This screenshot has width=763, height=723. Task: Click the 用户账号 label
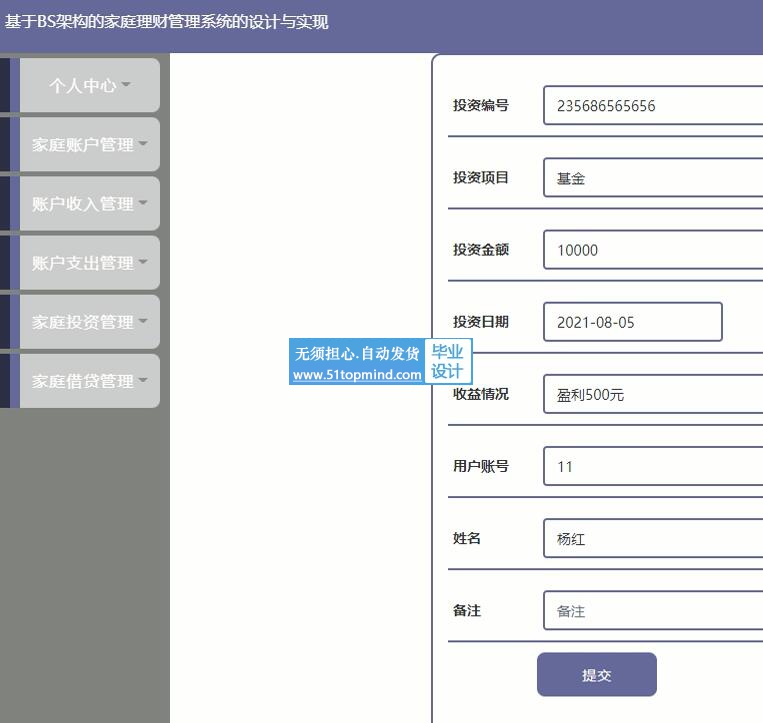(481, 466)
